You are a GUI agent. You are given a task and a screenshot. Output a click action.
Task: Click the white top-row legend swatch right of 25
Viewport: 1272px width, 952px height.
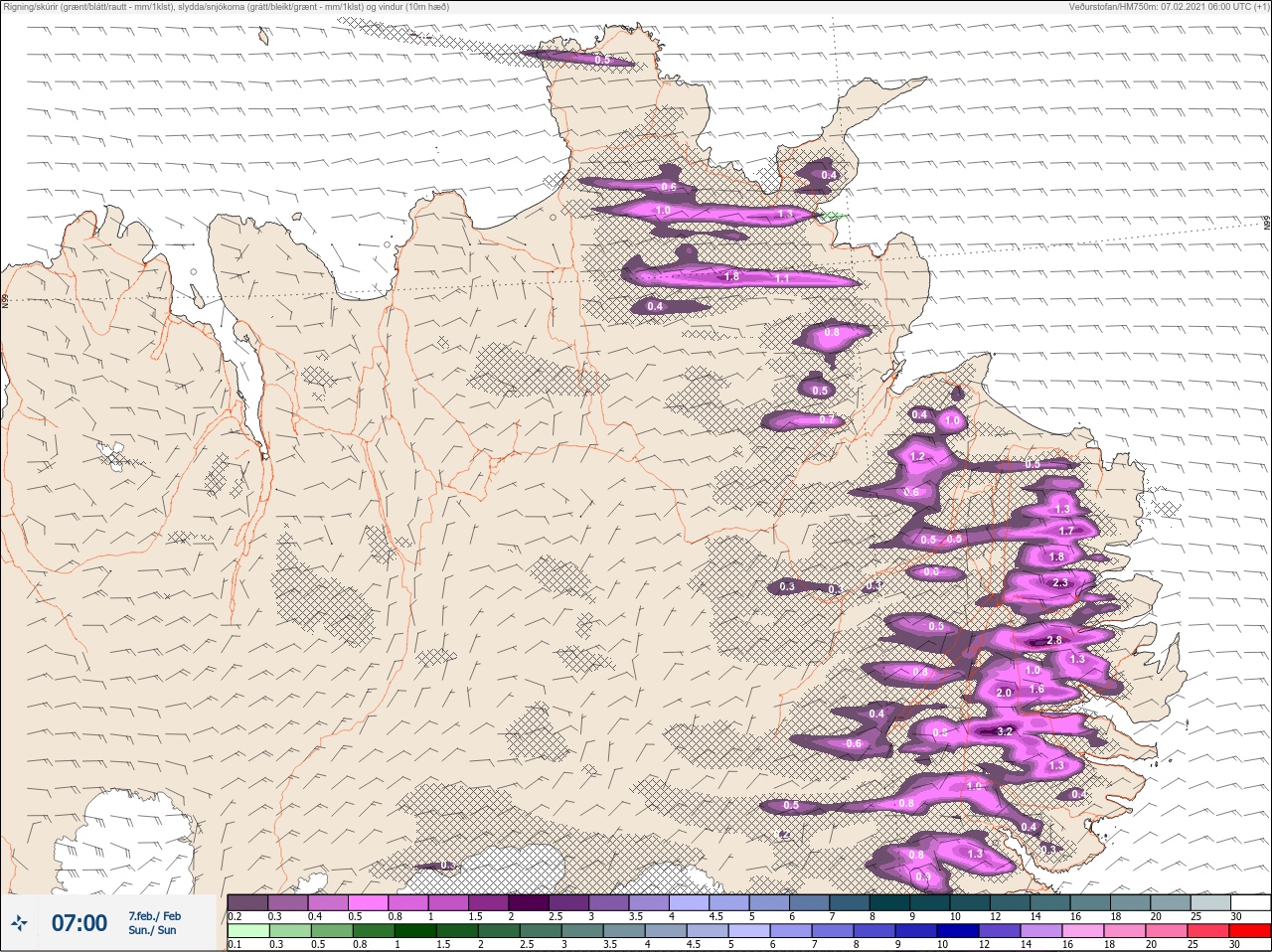[1250, 902]
